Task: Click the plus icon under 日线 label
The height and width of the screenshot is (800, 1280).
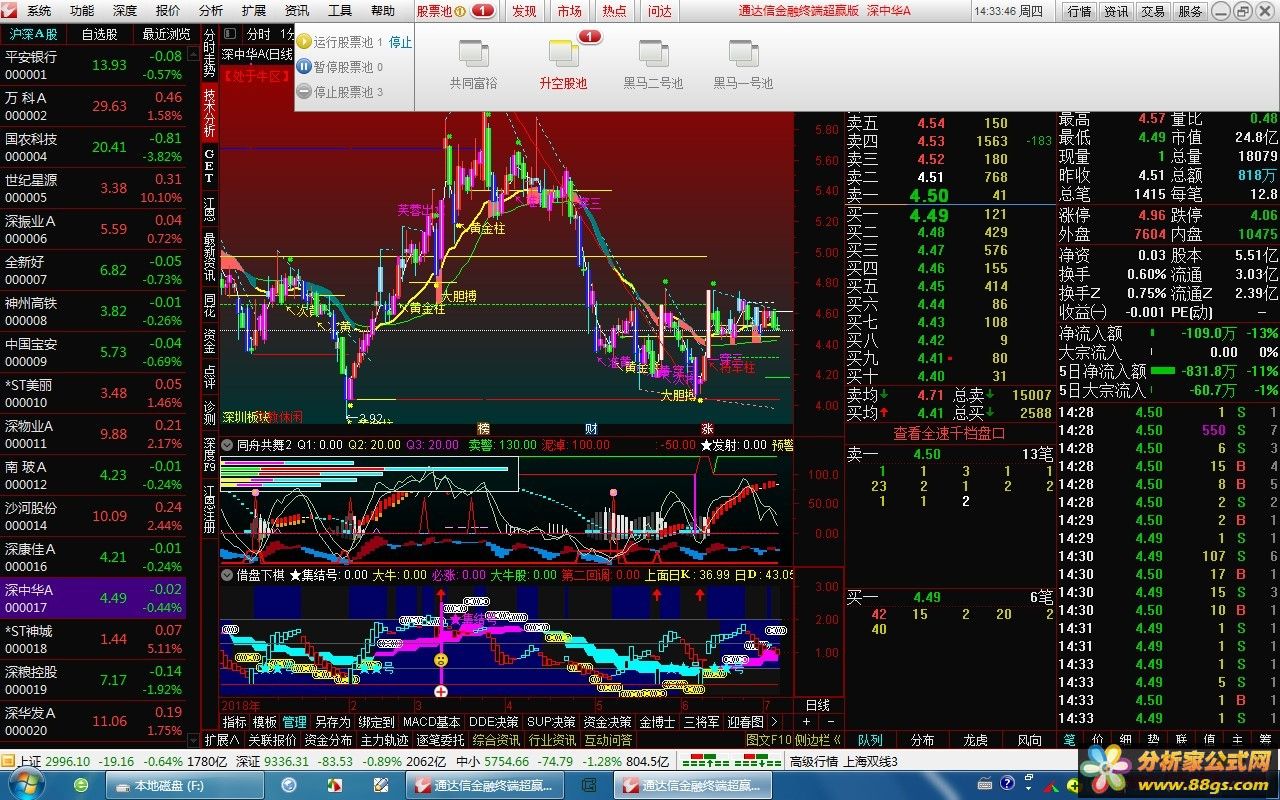Action: [807, 722]
